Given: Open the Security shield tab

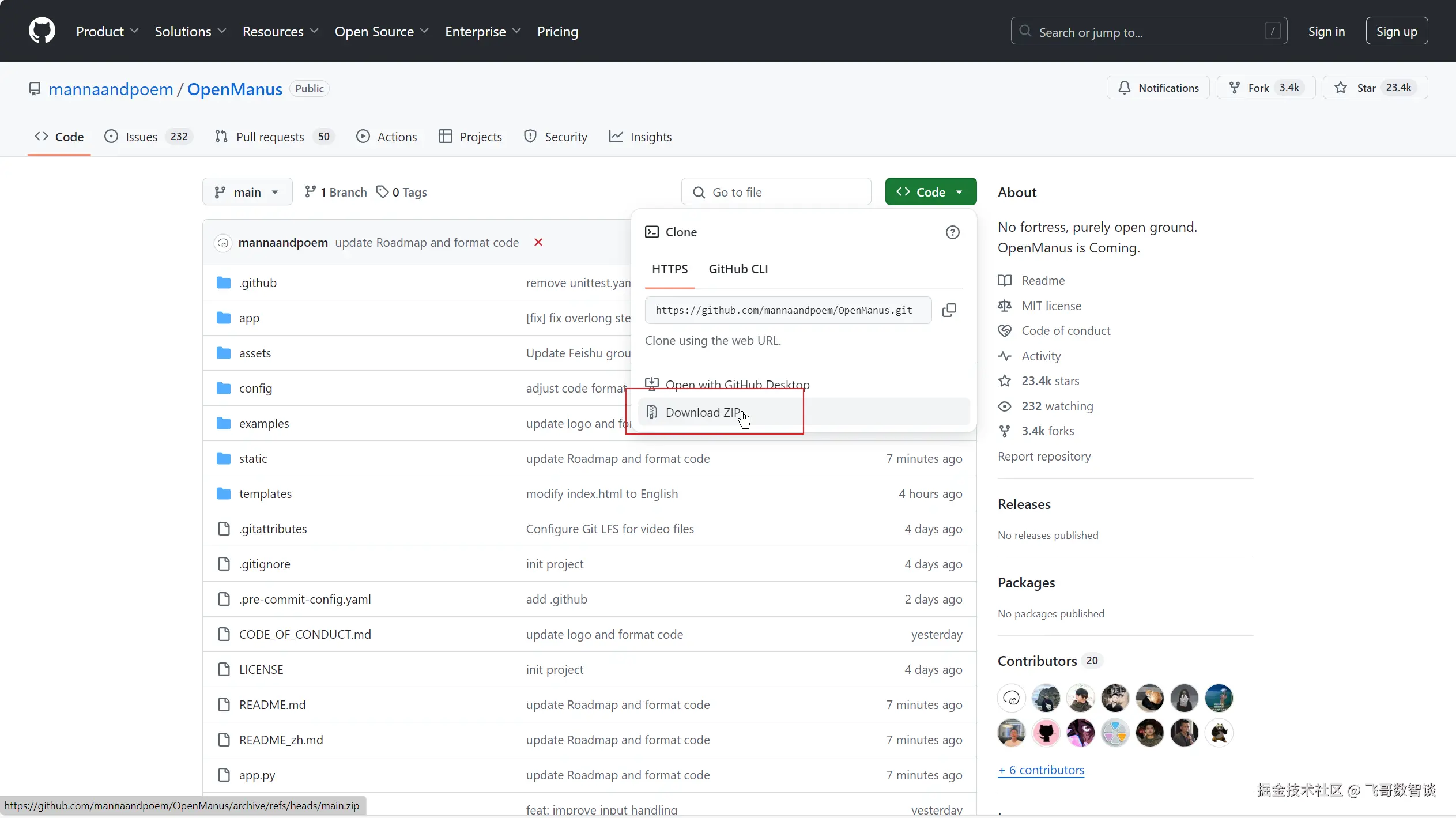Looking at the screenshot, I should click(x=555, y=137).
